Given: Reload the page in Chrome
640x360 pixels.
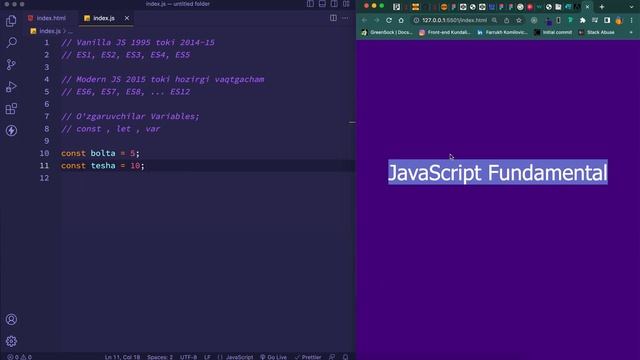Looking at the screenshot, I should pyautogui.click(x=389, y=20).
